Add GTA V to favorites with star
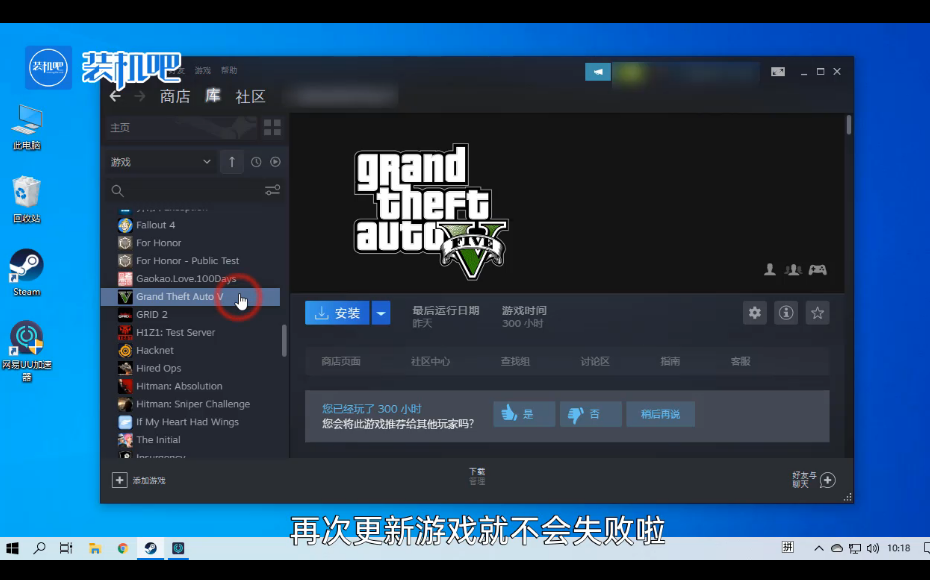930x580 pixels. click(818, 313)
